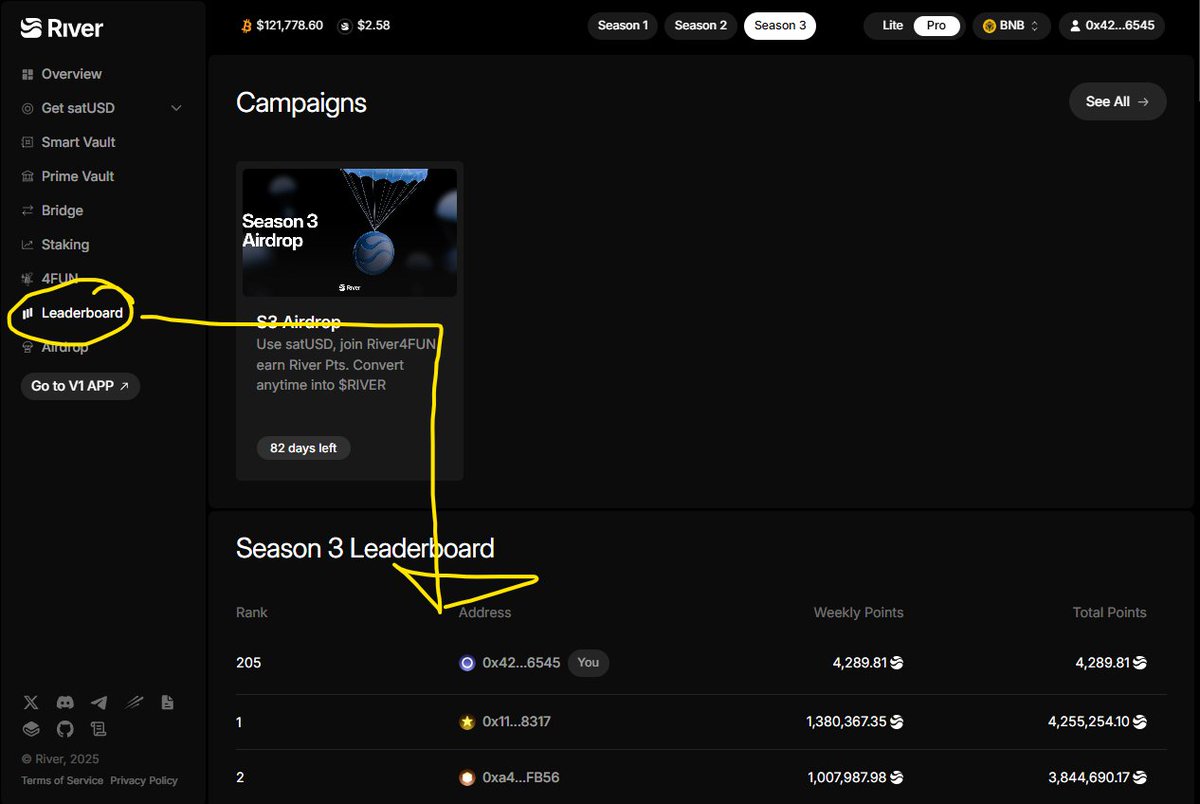Open the GitHub icon in sidebar footer
The height and width of the screenshot is (804, 1200).
pyautogui.click(x=65, y=728)
